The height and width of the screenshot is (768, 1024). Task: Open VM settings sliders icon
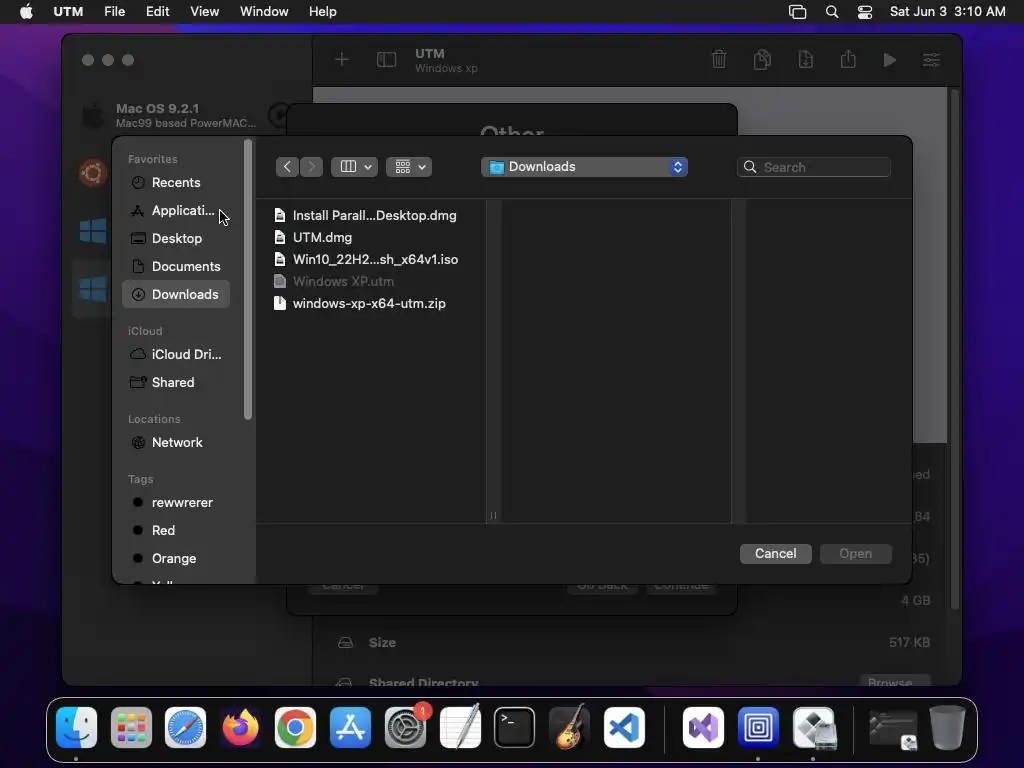tap(931, 60)
